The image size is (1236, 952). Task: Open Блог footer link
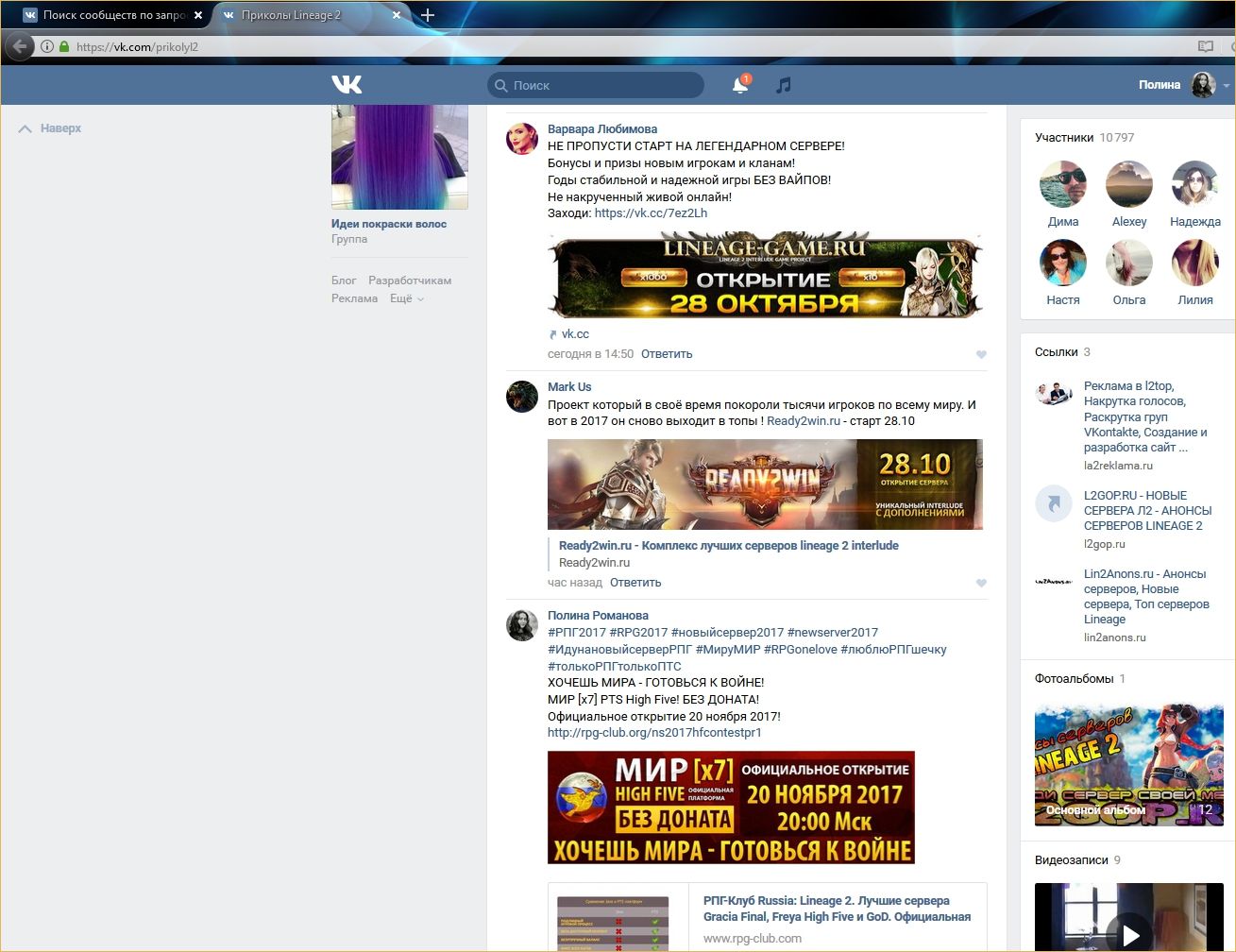pyautogui.click(x=344, y=280)
